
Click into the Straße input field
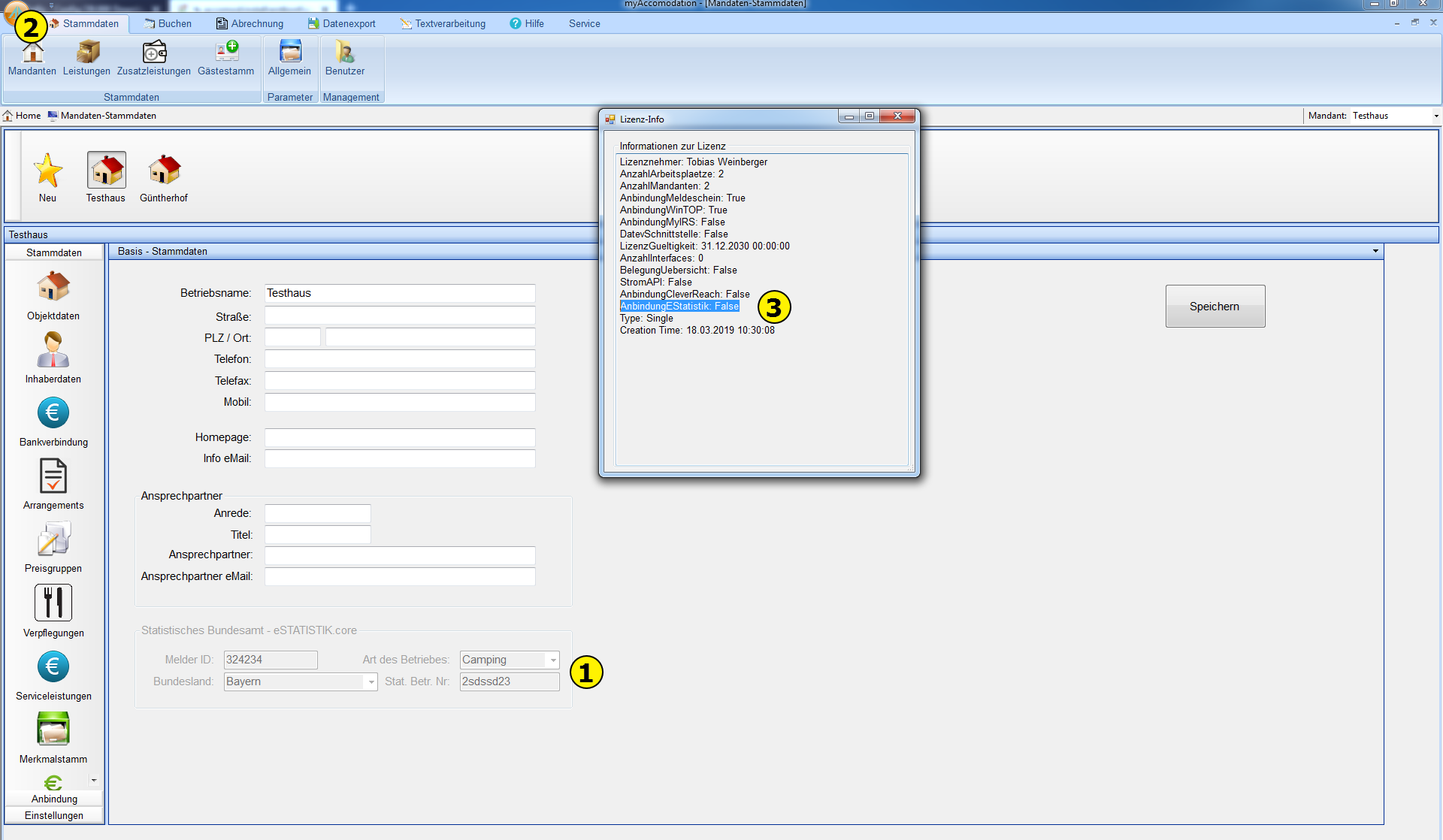pos(400,316)
